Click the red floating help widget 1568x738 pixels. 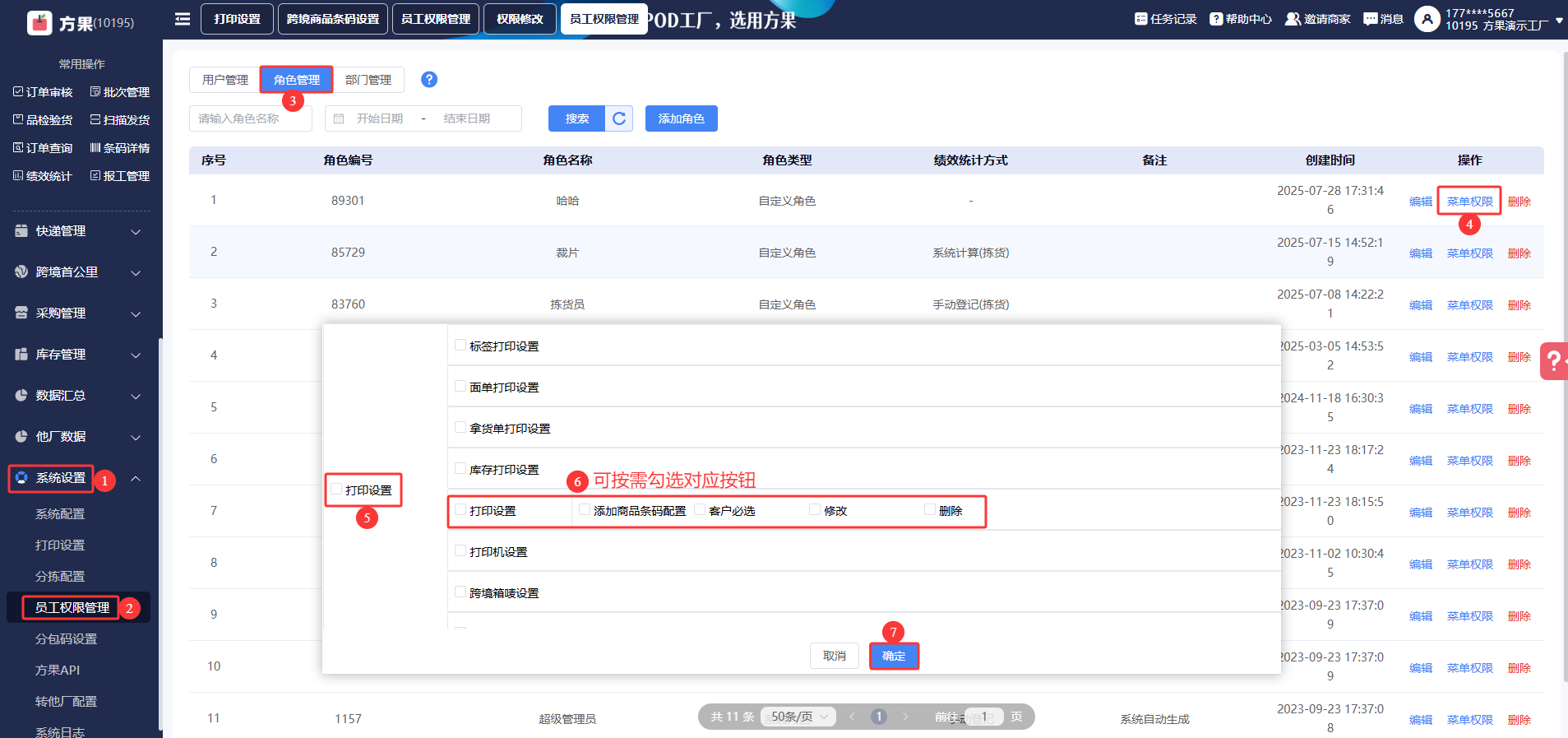(x=1553, y=360)
